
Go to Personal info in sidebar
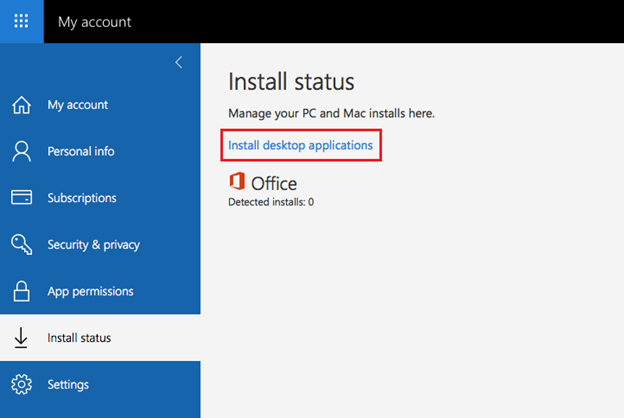(100, 151)
